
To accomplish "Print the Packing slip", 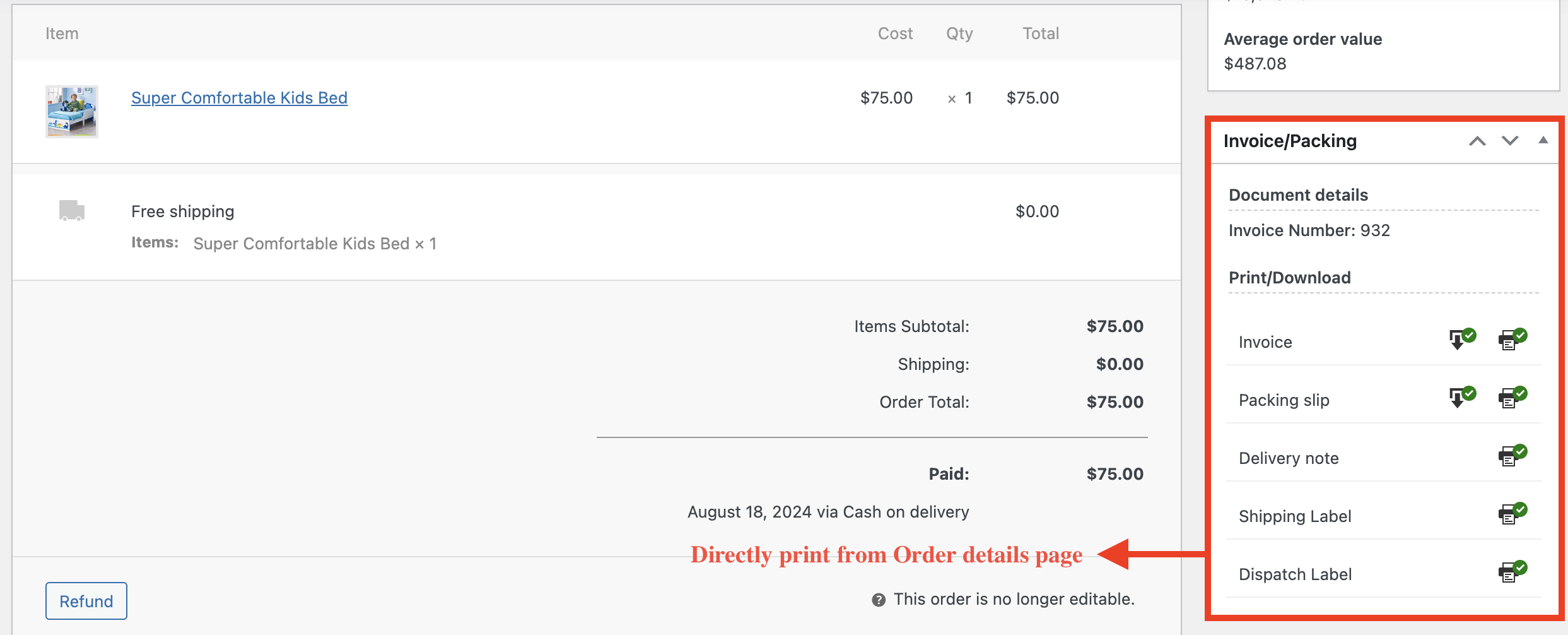I will [1512, 398].
